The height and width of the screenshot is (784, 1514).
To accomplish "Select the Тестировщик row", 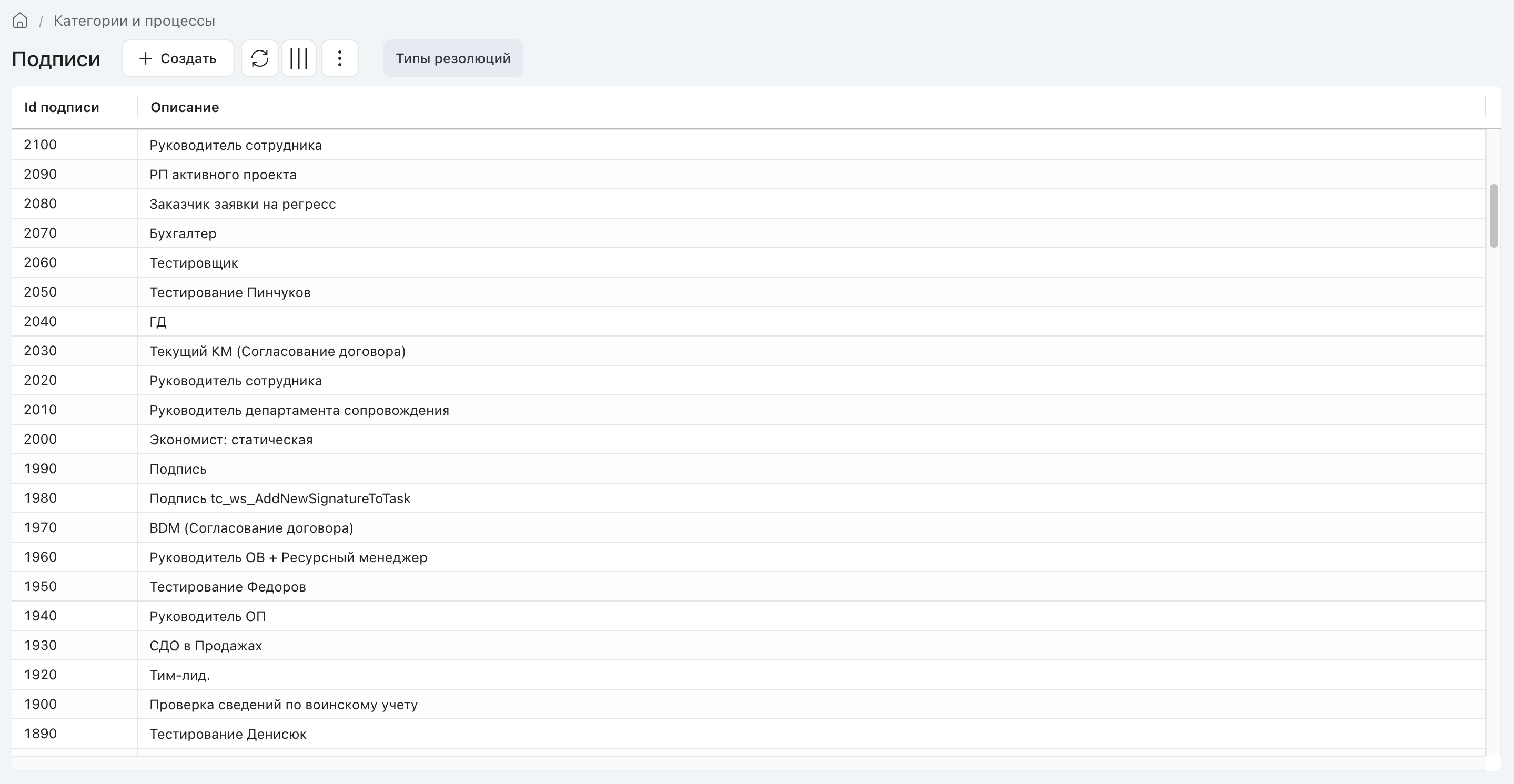I will 748,262.
